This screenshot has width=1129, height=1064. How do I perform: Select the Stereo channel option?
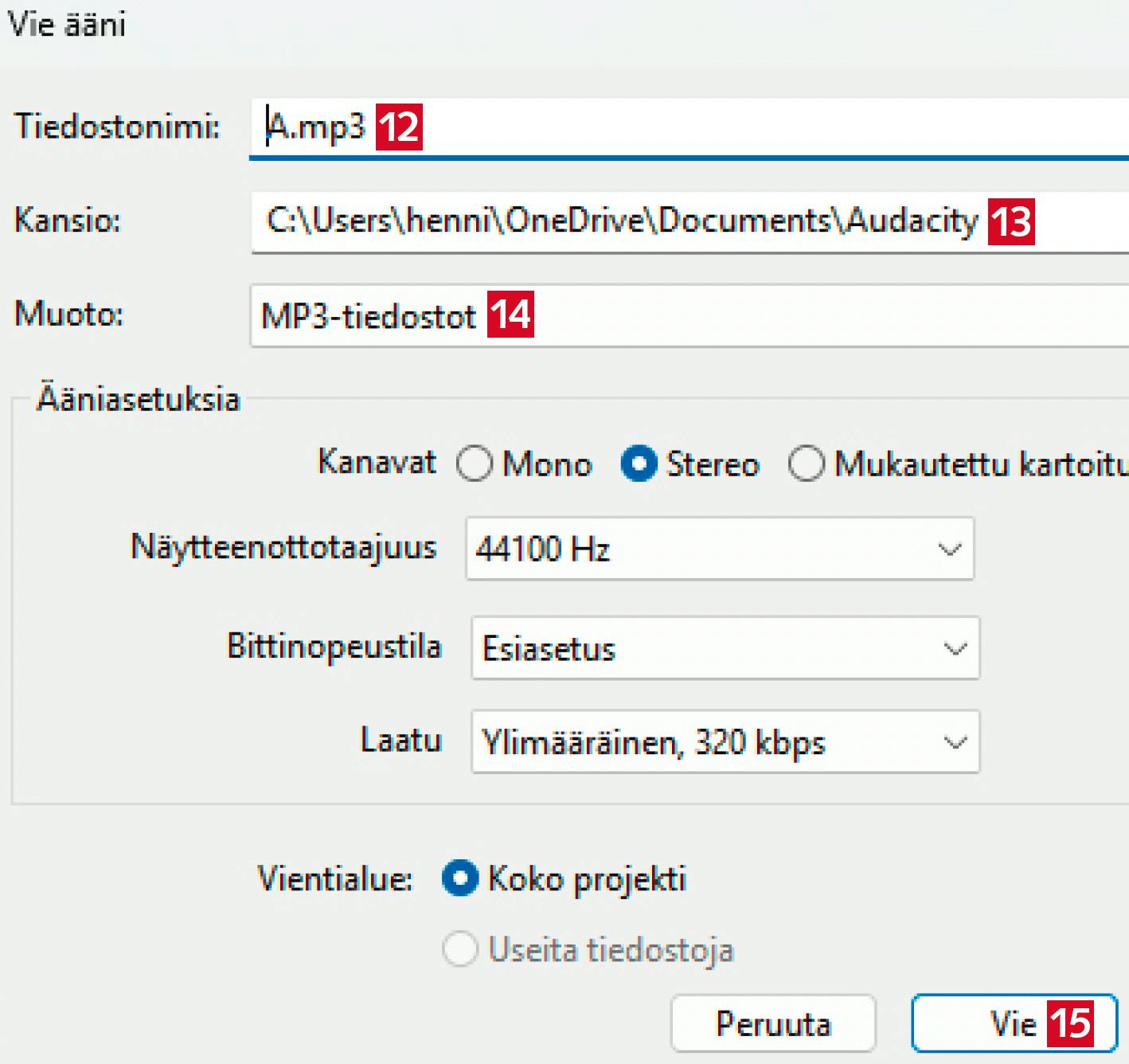[x=639, y=464]
